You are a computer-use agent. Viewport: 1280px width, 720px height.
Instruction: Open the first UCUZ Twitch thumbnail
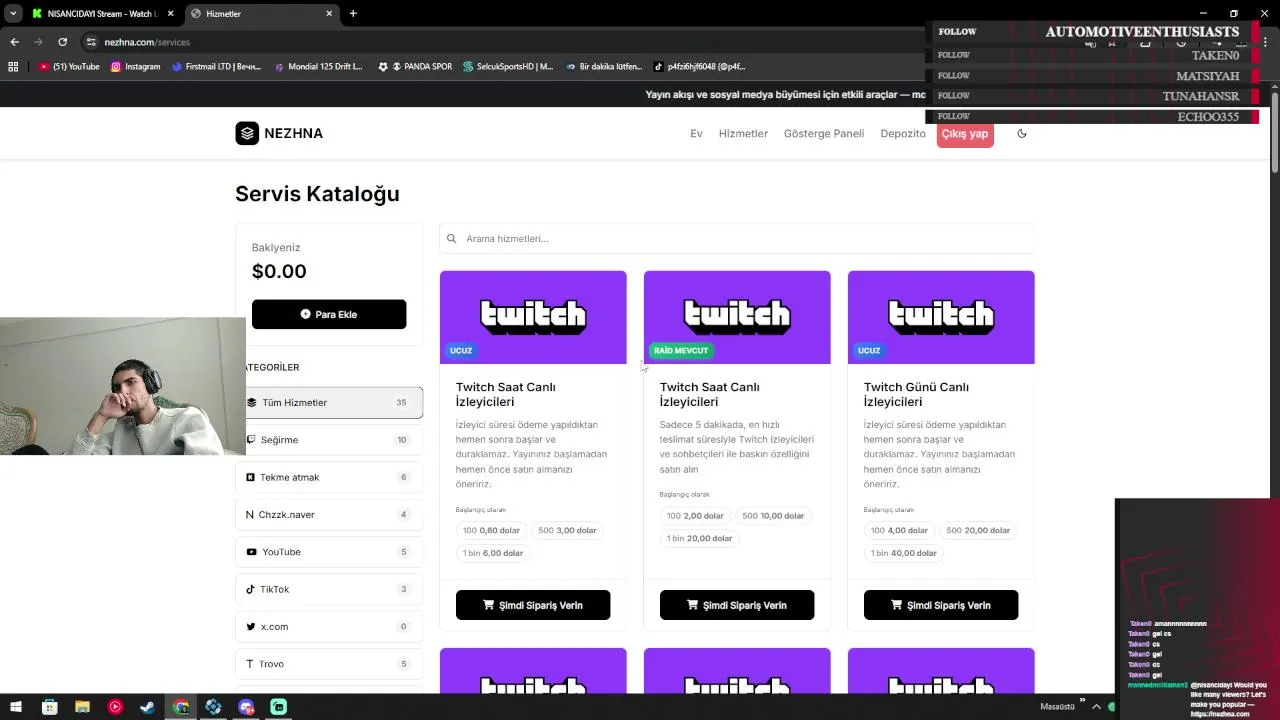pyautogui.click(x=533, y=317)
